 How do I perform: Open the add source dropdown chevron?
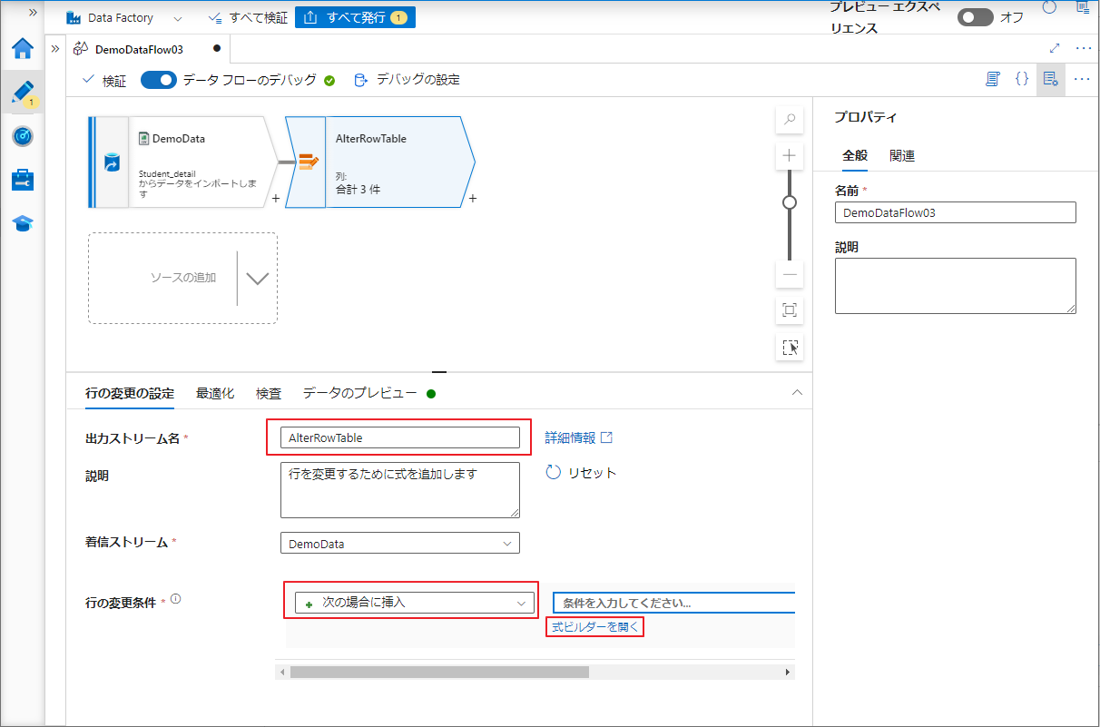pos(257,278)
